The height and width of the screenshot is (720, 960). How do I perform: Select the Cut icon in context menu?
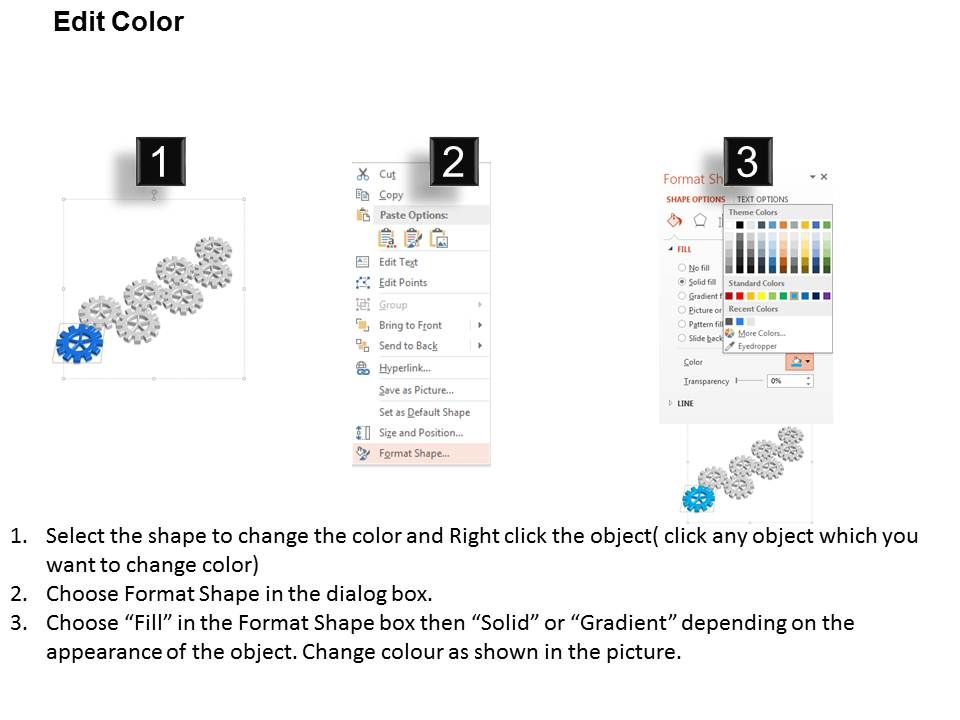pyautogui.click(x=362, y=172)
